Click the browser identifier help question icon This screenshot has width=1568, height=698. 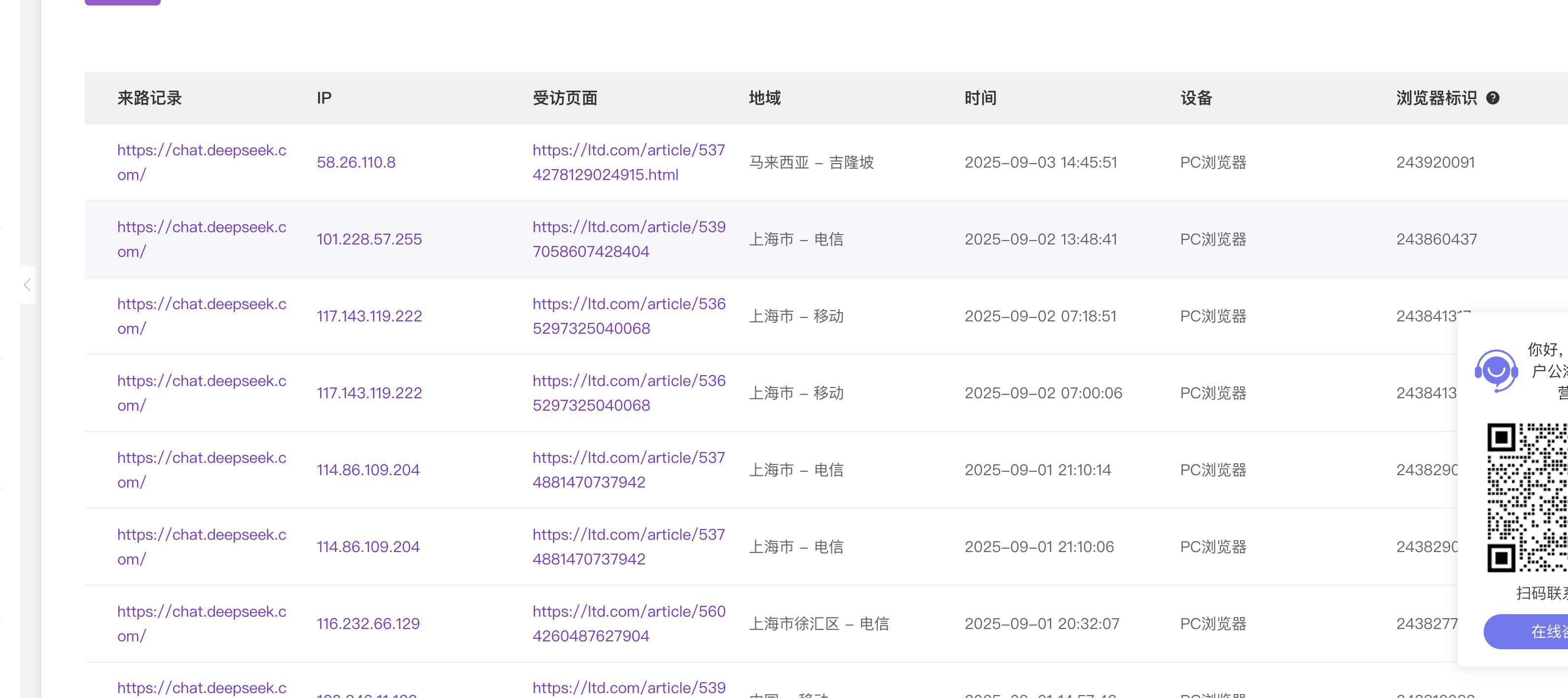[x=1493, y=98]
